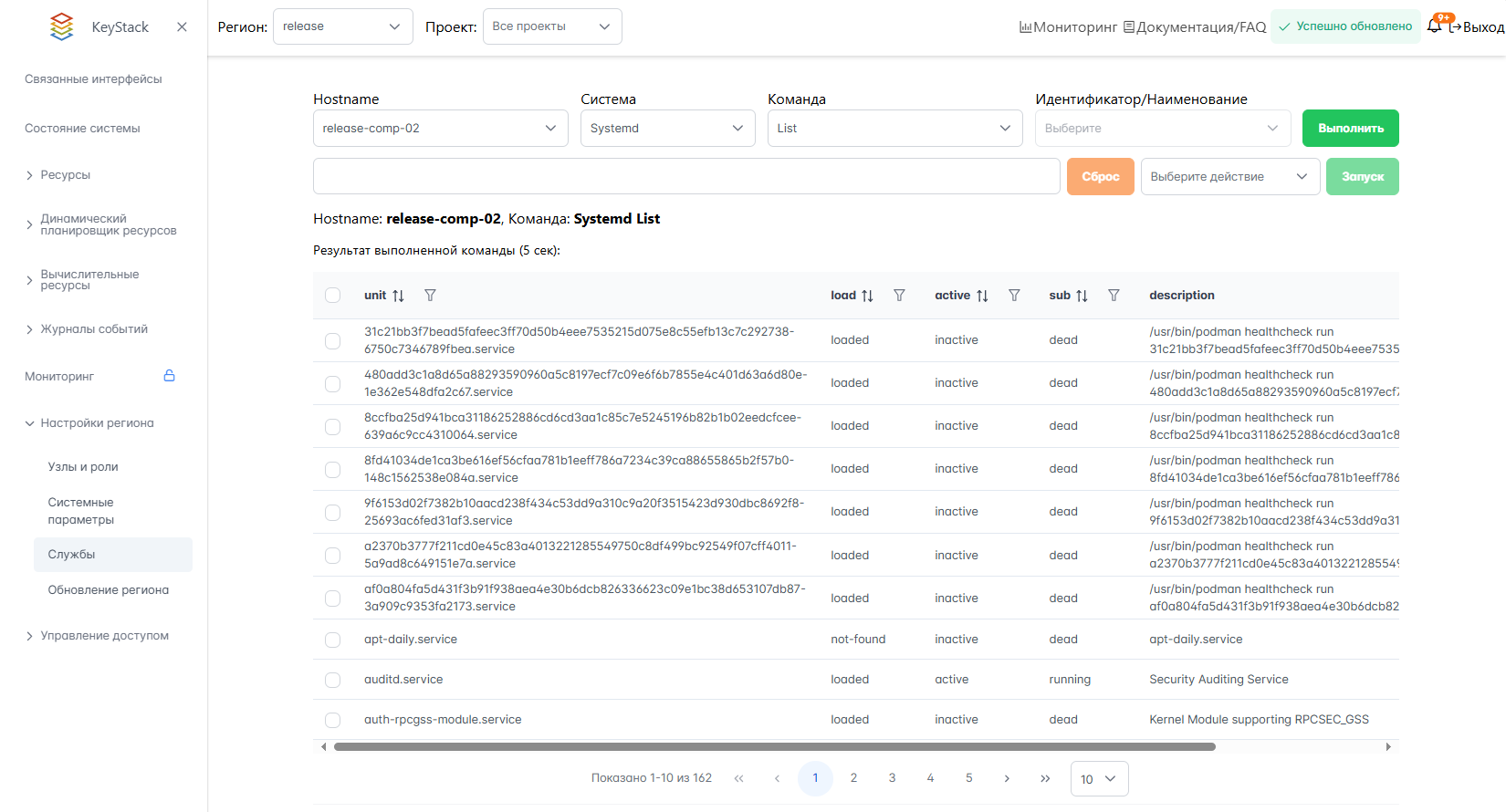Image resolution: width=1506 pixels, height=812 pixels.
Task: Select the apt-daily.service row checkbox
Action: (333, 640)
